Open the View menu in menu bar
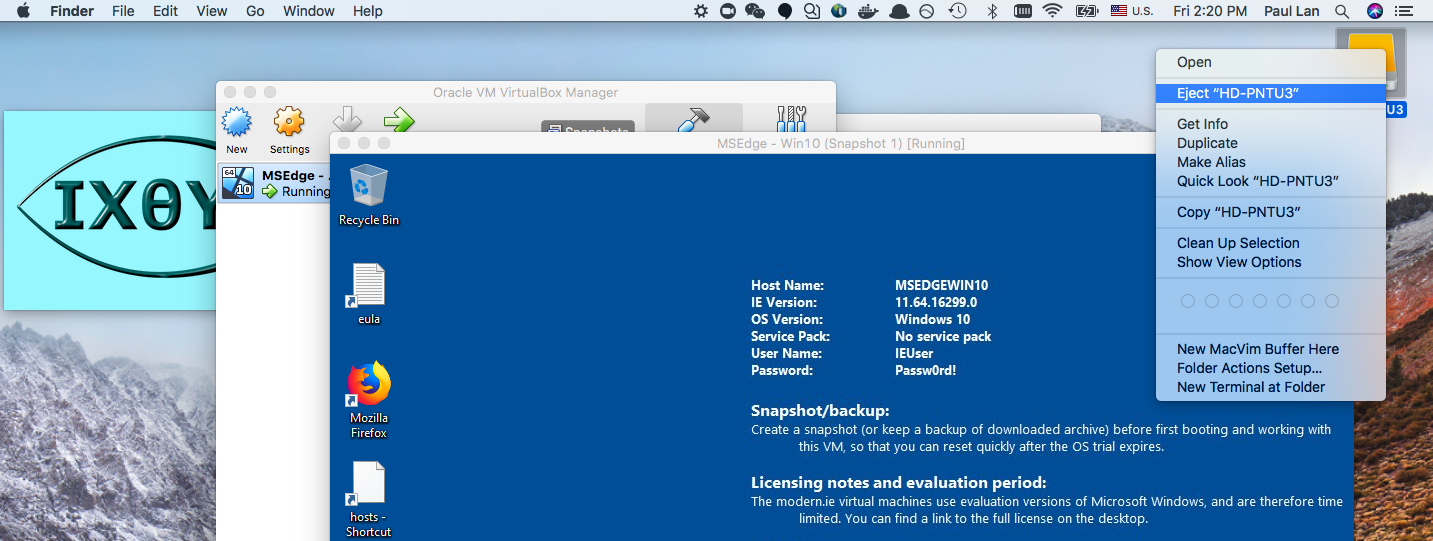The height and width of the screenshot is (541, 1433). pyautogui.click(x=211, y=11)
